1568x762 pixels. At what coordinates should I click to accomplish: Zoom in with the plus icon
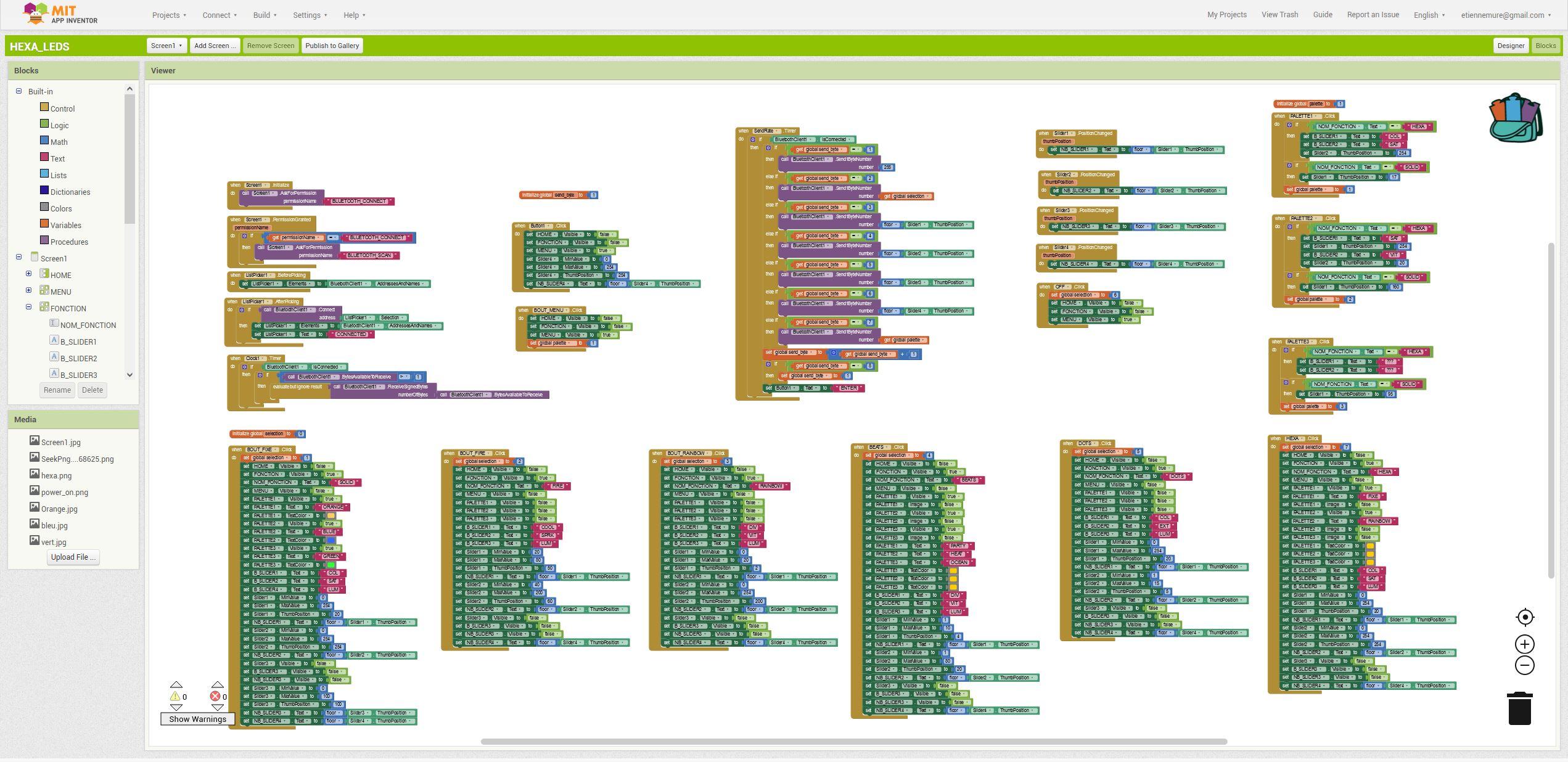tap(1524, 644)
